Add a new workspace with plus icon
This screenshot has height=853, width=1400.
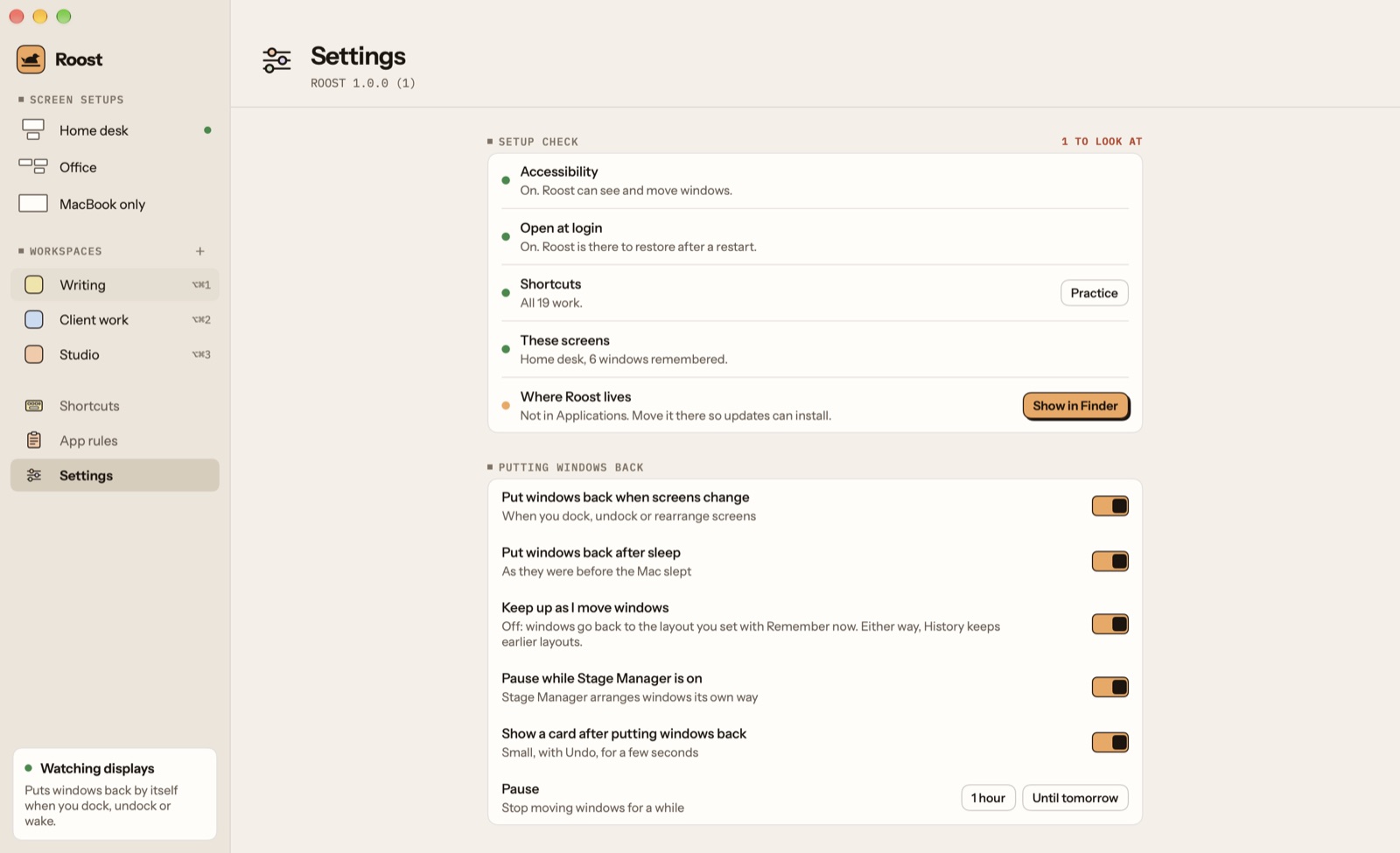[200, 251]
